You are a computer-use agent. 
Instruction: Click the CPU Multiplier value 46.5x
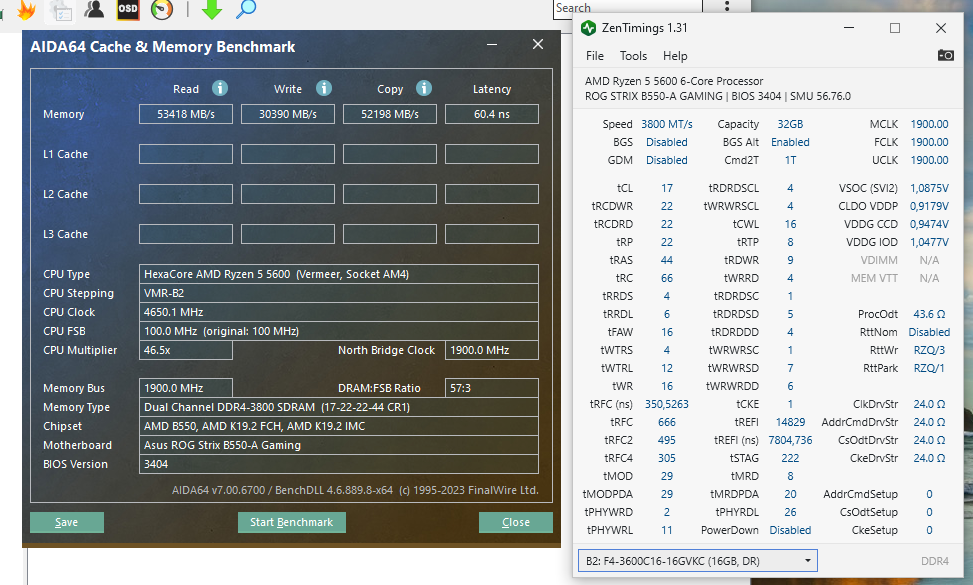186,350
